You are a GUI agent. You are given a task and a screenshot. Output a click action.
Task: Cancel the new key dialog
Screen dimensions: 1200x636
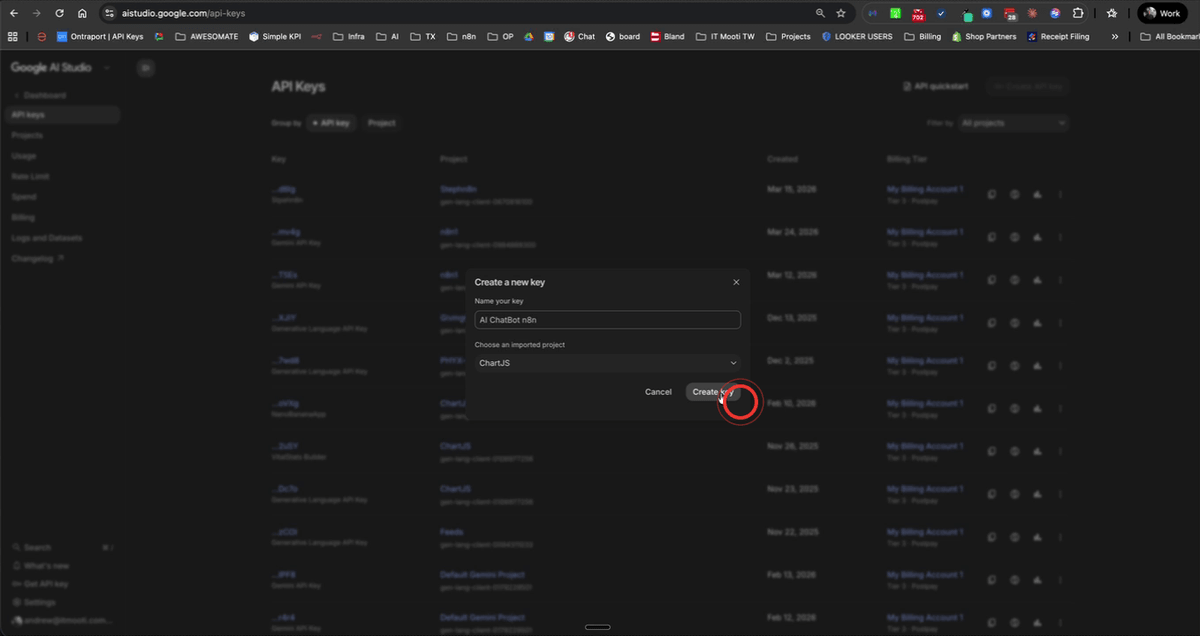(x=658, y=392)
